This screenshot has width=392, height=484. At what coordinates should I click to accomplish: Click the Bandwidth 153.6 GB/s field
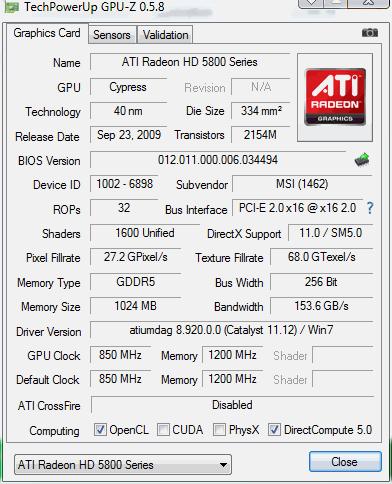tap(321, 306)
